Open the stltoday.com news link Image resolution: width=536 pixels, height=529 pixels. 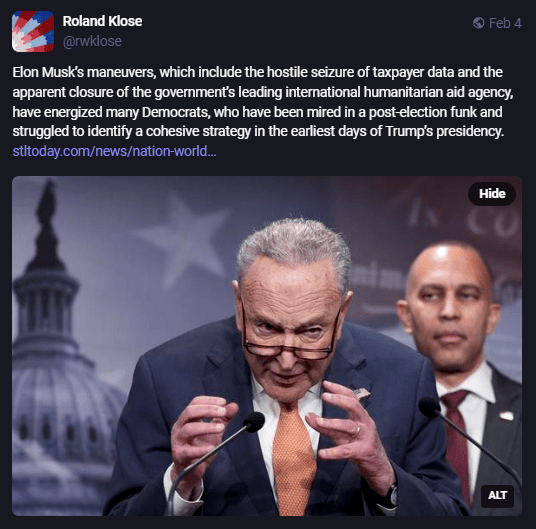(x=114, y=151)
